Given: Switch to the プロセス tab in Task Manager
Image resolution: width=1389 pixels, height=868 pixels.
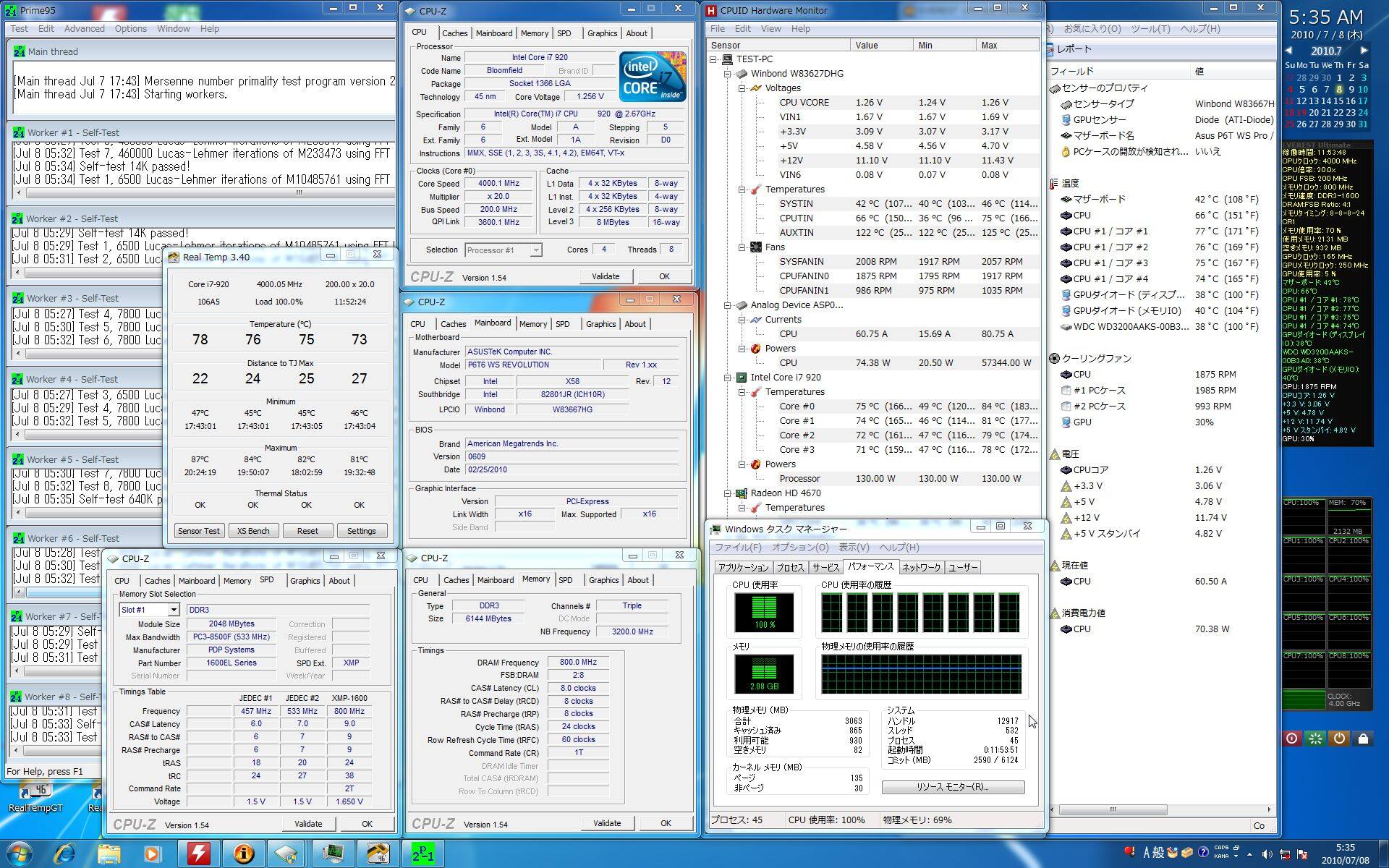Looking at the screenshot, I should coord(790,568).
